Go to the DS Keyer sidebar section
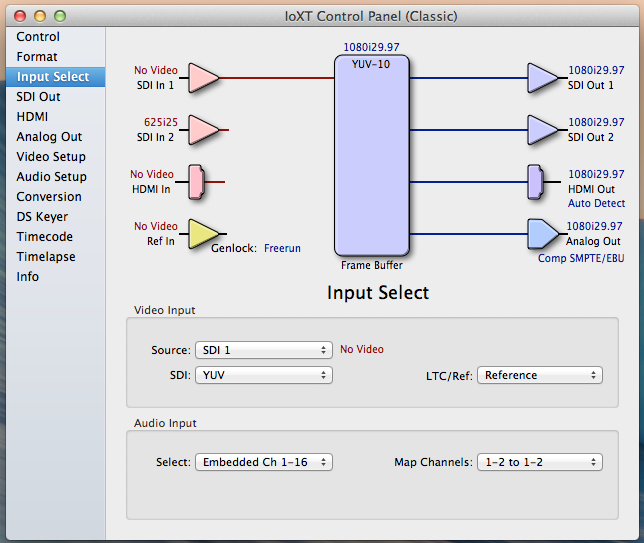The width and height of the screenshot is (644, 543). click(43, 217)
